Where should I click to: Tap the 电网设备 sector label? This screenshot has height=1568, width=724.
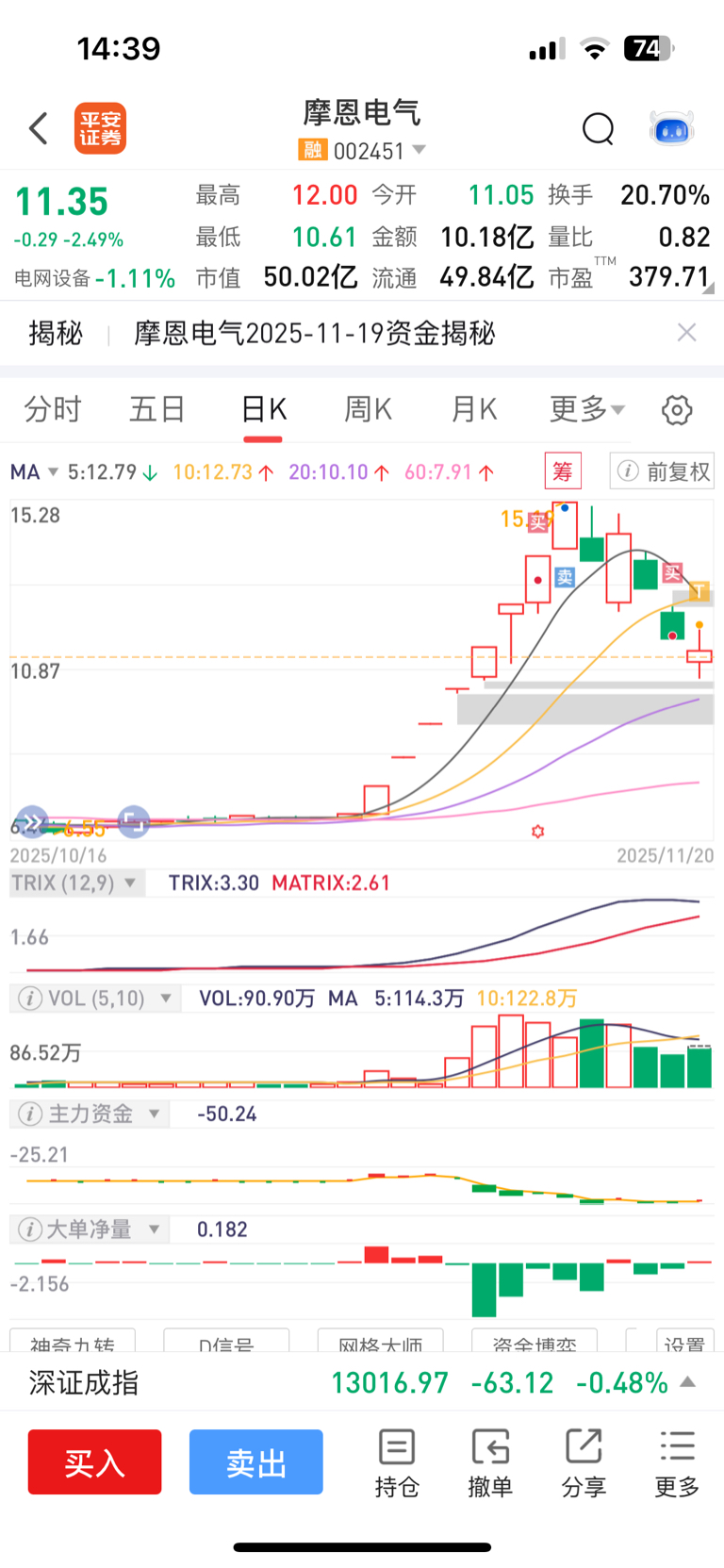pos(52,278)
